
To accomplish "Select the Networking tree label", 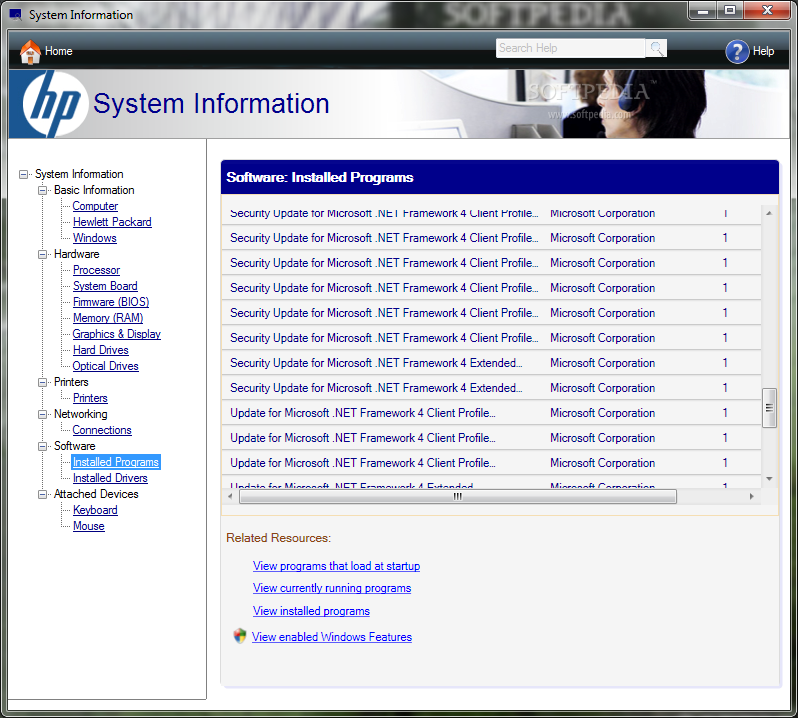I will click(x=80, y=414).
